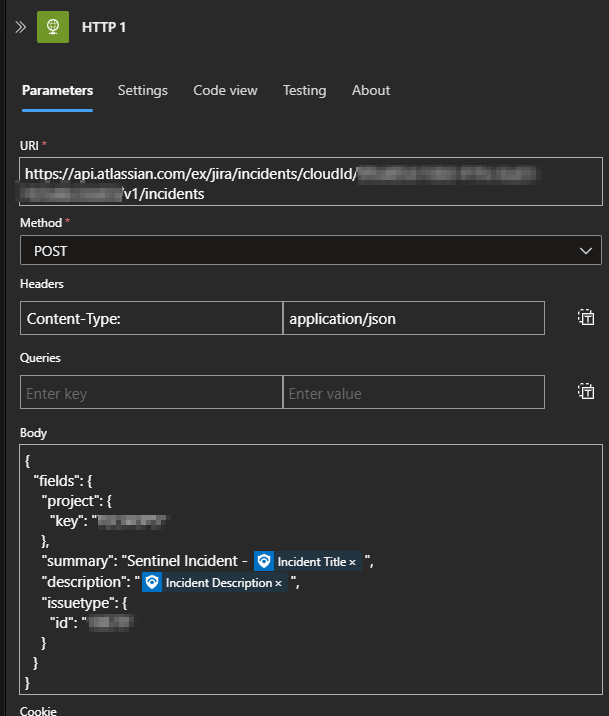609x716 pixels.
Task: Expand Method dropdown via chevron arrow
Action: pyautogui.click(x=586, y=251)
